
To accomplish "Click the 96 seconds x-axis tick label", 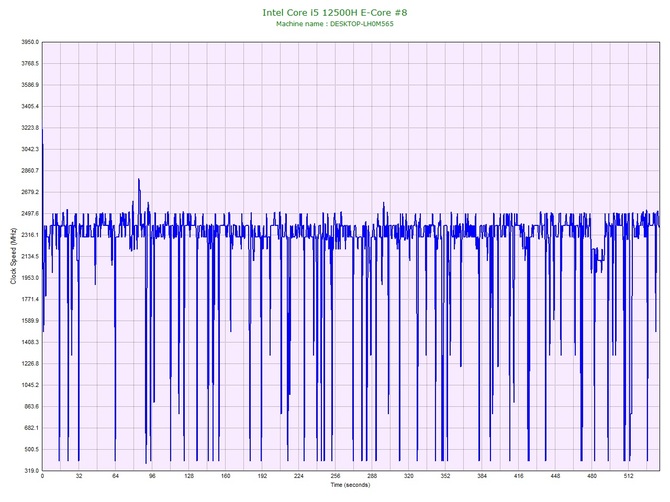I will click(152, 476).
